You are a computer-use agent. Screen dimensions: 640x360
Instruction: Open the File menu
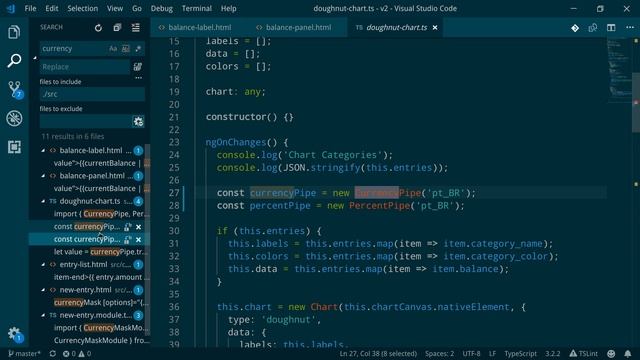pos(30,8)
